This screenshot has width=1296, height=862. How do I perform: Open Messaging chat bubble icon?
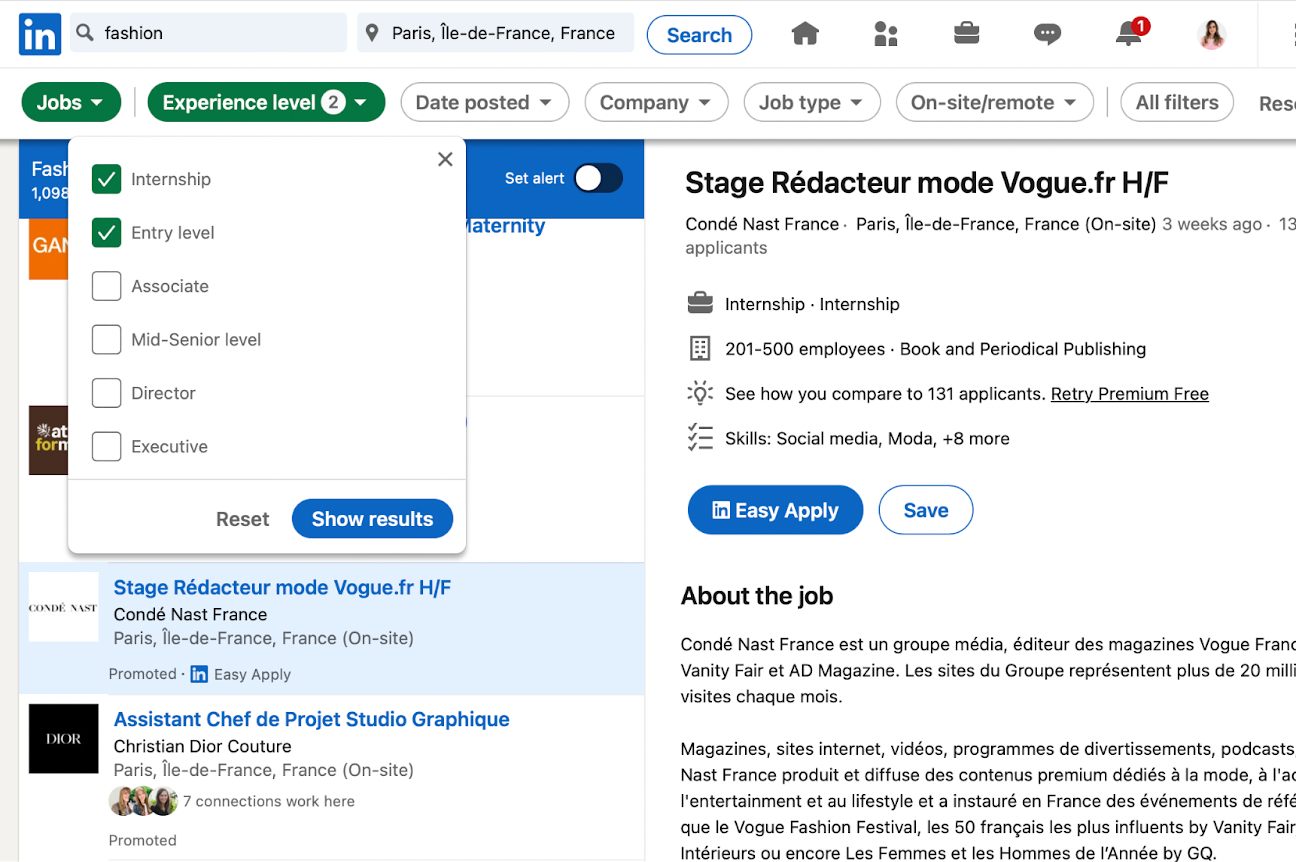click(x=1047, y=34)
